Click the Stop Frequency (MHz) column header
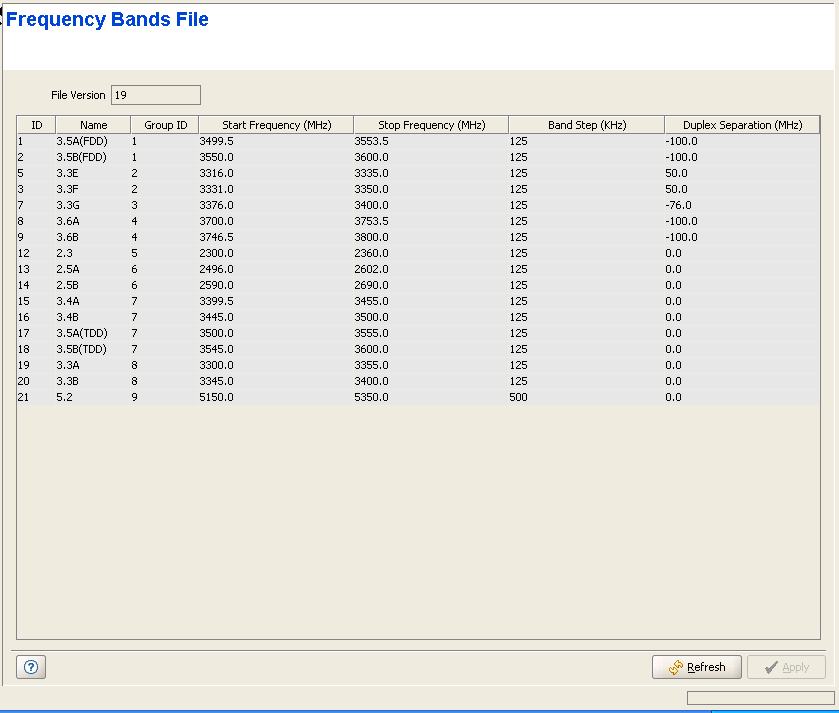 (x=431, y=125)
